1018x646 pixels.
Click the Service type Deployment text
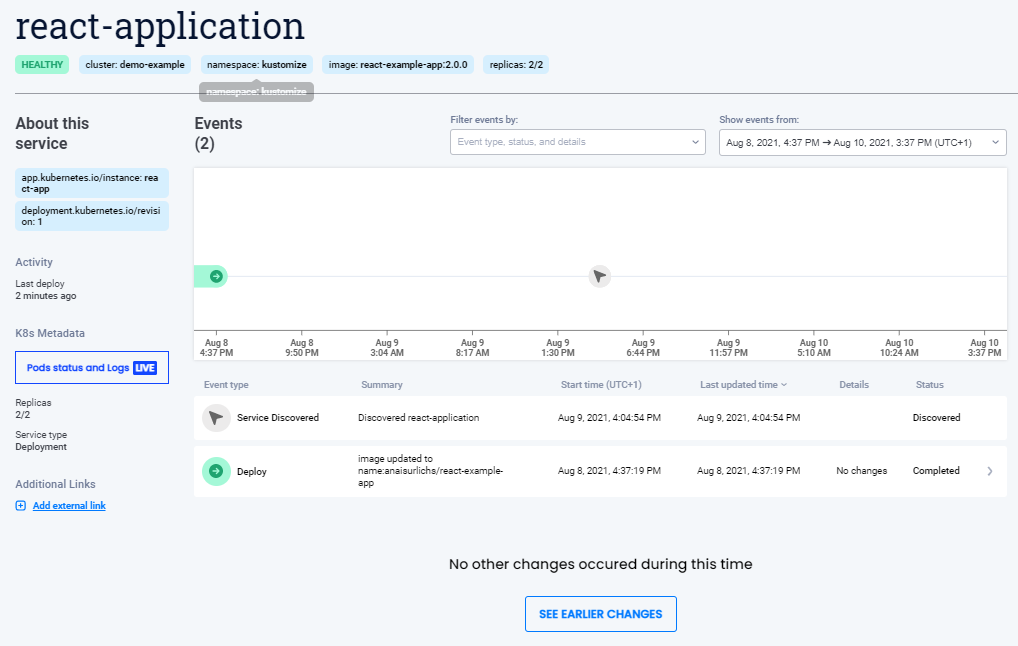[41, 441]
